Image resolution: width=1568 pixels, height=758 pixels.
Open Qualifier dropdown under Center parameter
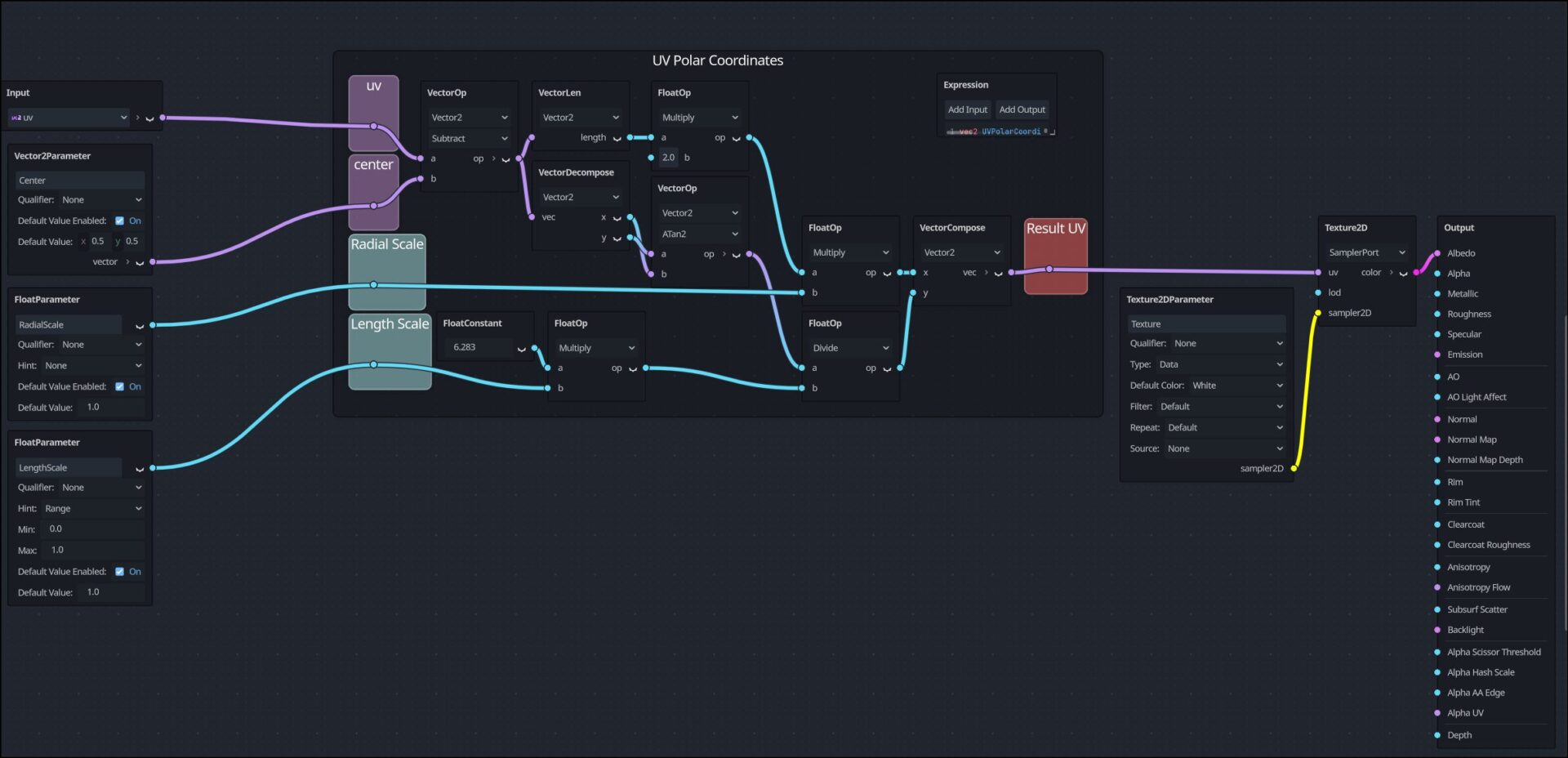click(101, 200)
